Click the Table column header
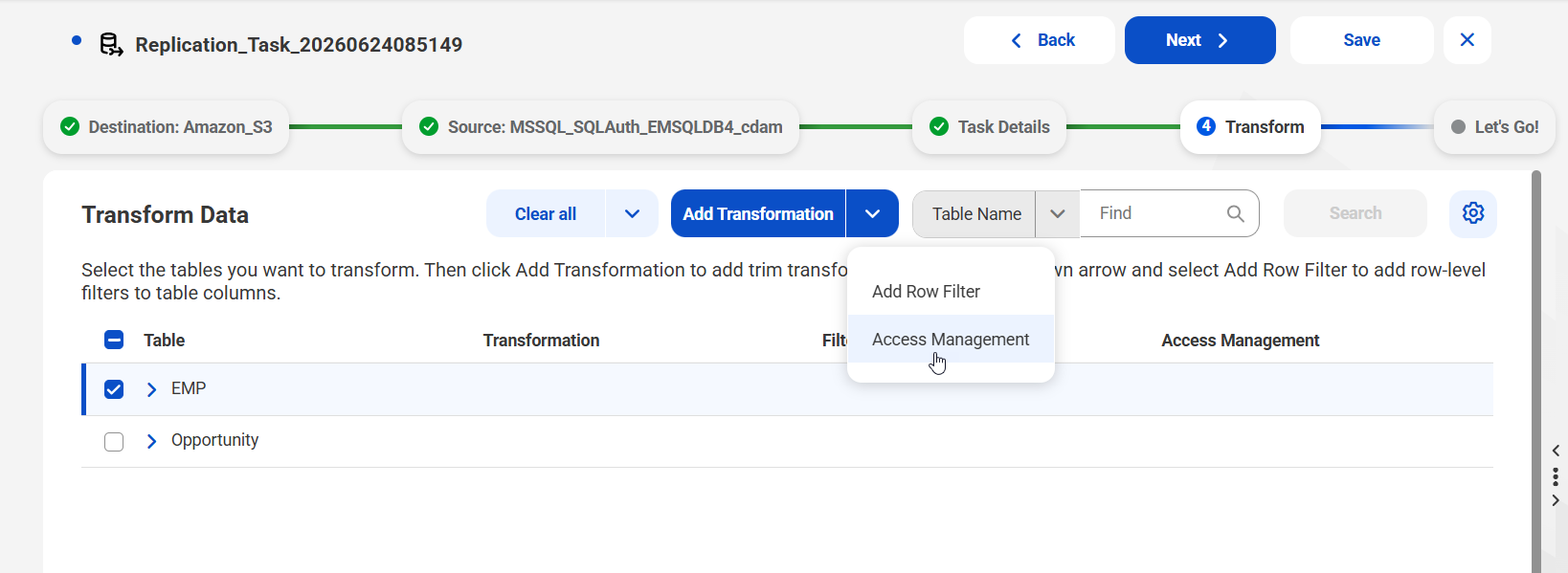The height and width of the screenshot is (573, 1568). 164,340
